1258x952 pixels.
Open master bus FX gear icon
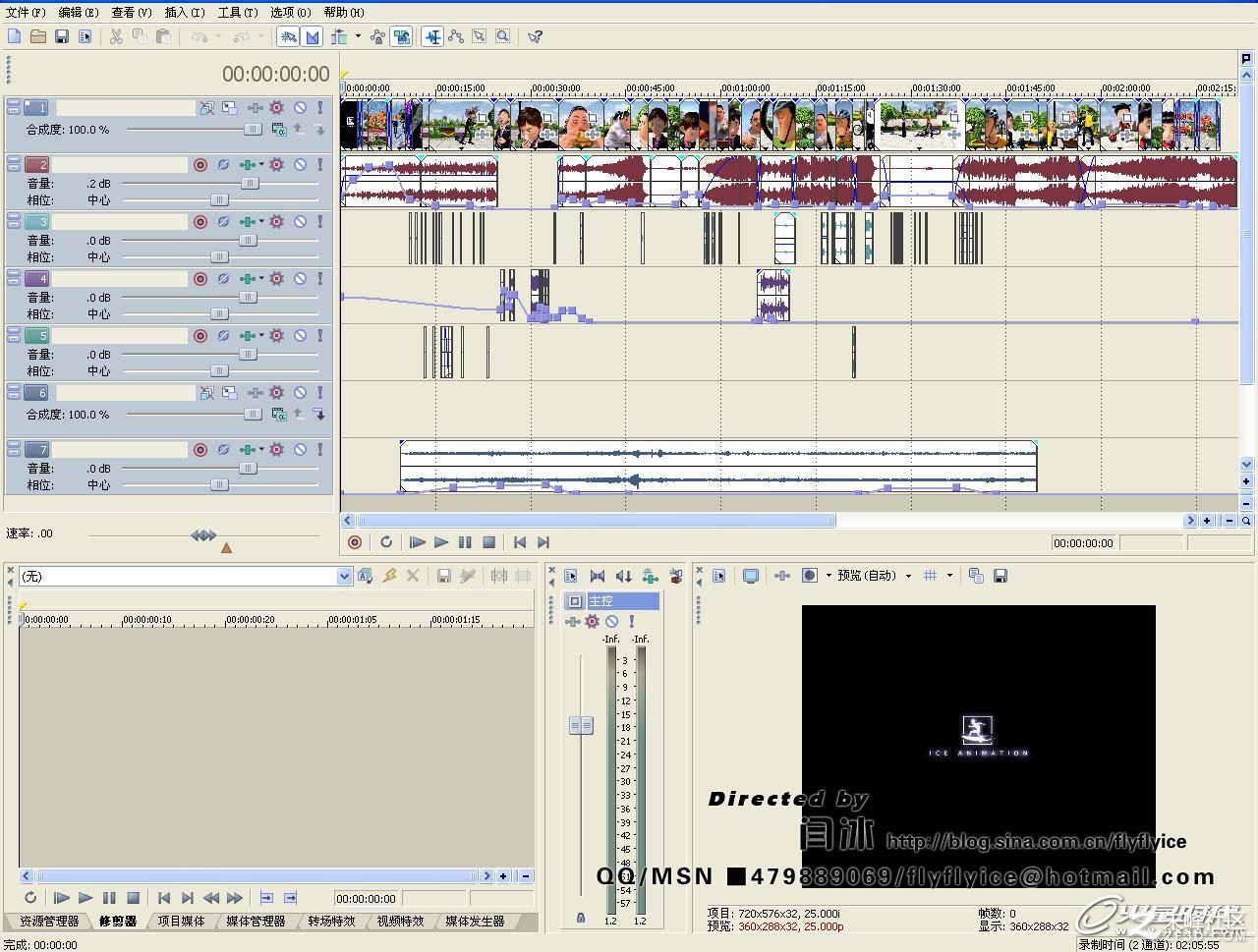click(593, 622)
